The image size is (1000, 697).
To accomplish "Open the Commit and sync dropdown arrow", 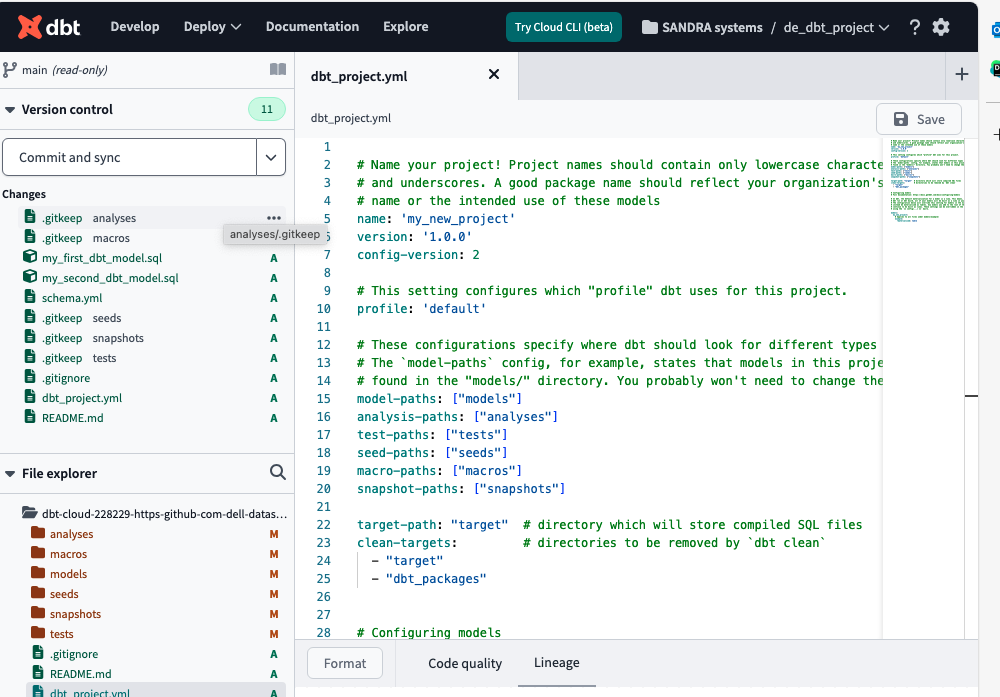I will [271, 157].
